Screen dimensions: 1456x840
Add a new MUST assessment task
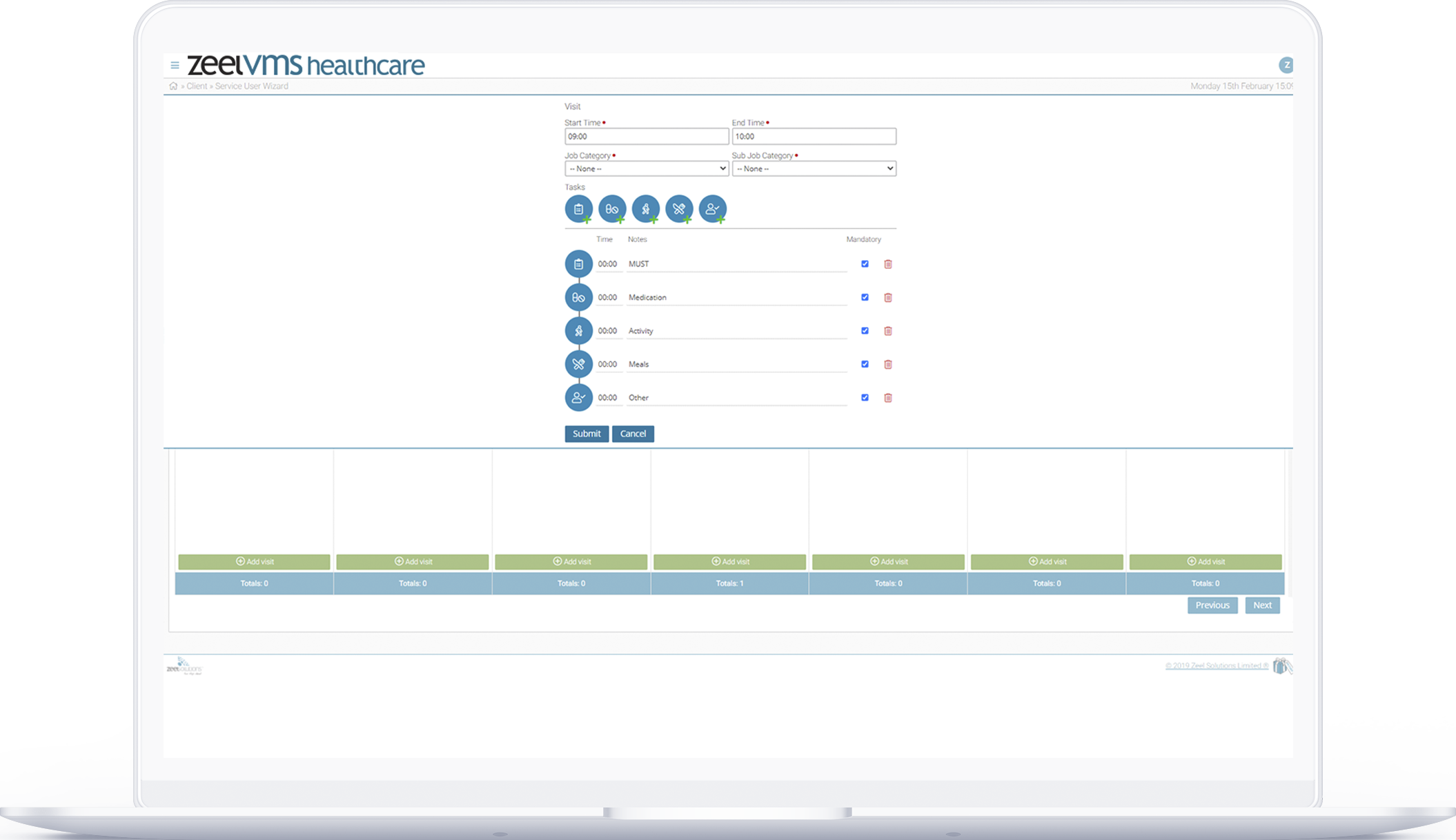tap(578, 209)
